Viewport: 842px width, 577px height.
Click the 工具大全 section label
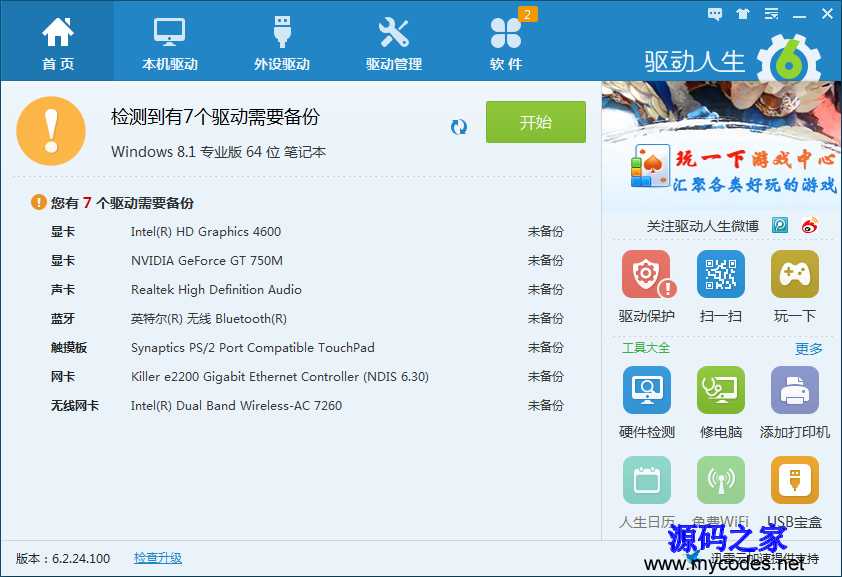pos(646,348)
